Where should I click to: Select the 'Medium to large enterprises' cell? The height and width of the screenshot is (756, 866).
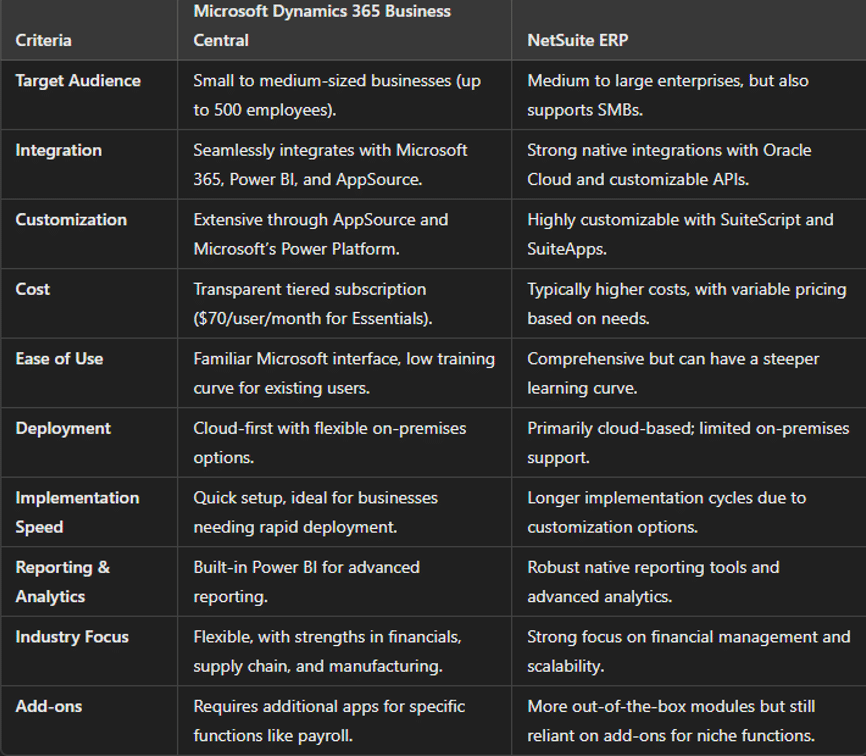(667, 95)
